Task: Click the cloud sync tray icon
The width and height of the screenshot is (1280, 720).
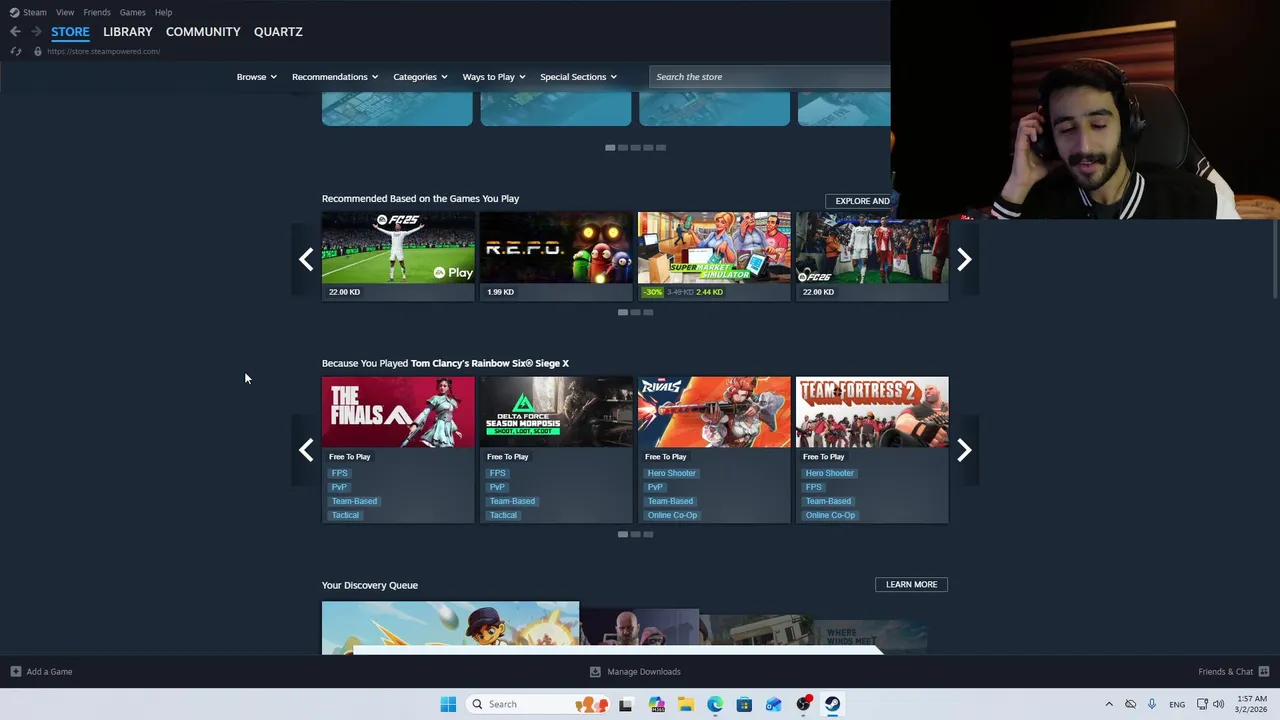Action: (1130, 704)
